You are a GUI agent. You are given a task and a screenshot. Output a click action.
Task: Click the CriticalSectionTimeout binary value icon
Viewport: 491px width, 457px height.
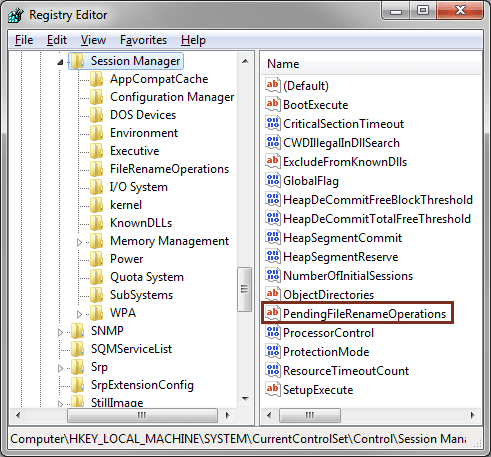(272, 123)
